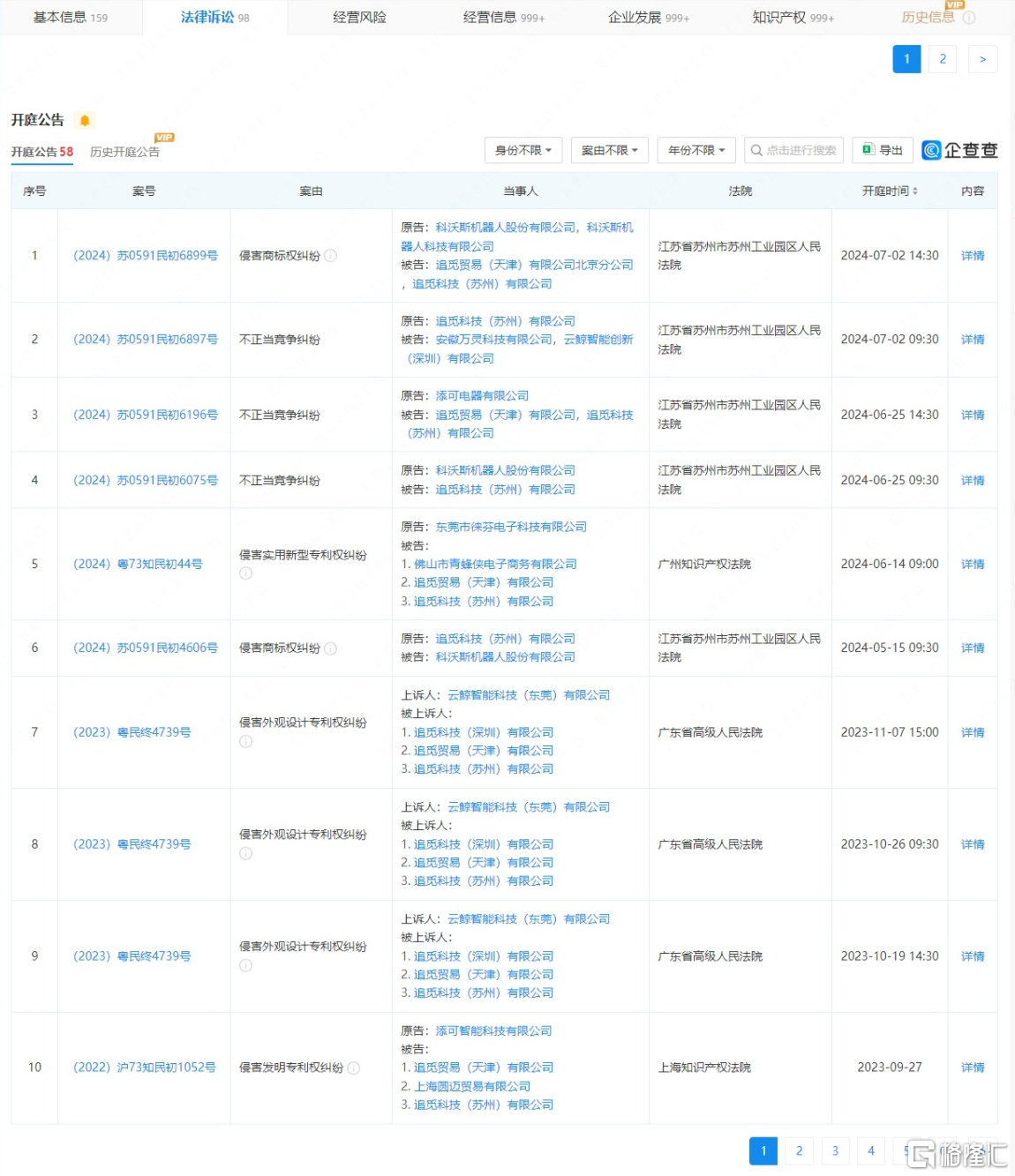
Task: View 详情 for the 2023-11-07 15:00 hearing
Action: tap(973, 732)
